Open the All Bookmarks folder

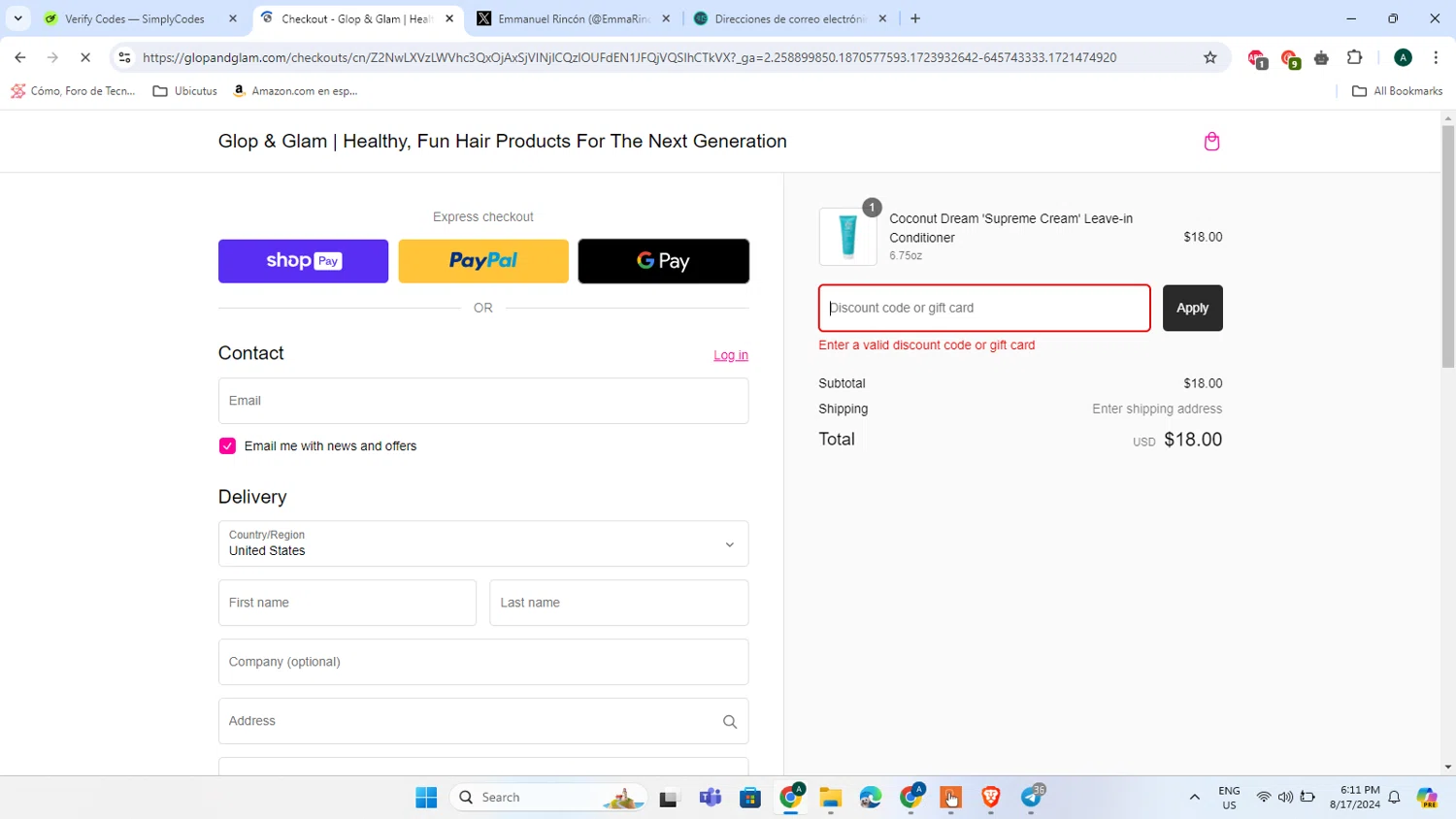pyautogui.click(x=1397, y=91)
